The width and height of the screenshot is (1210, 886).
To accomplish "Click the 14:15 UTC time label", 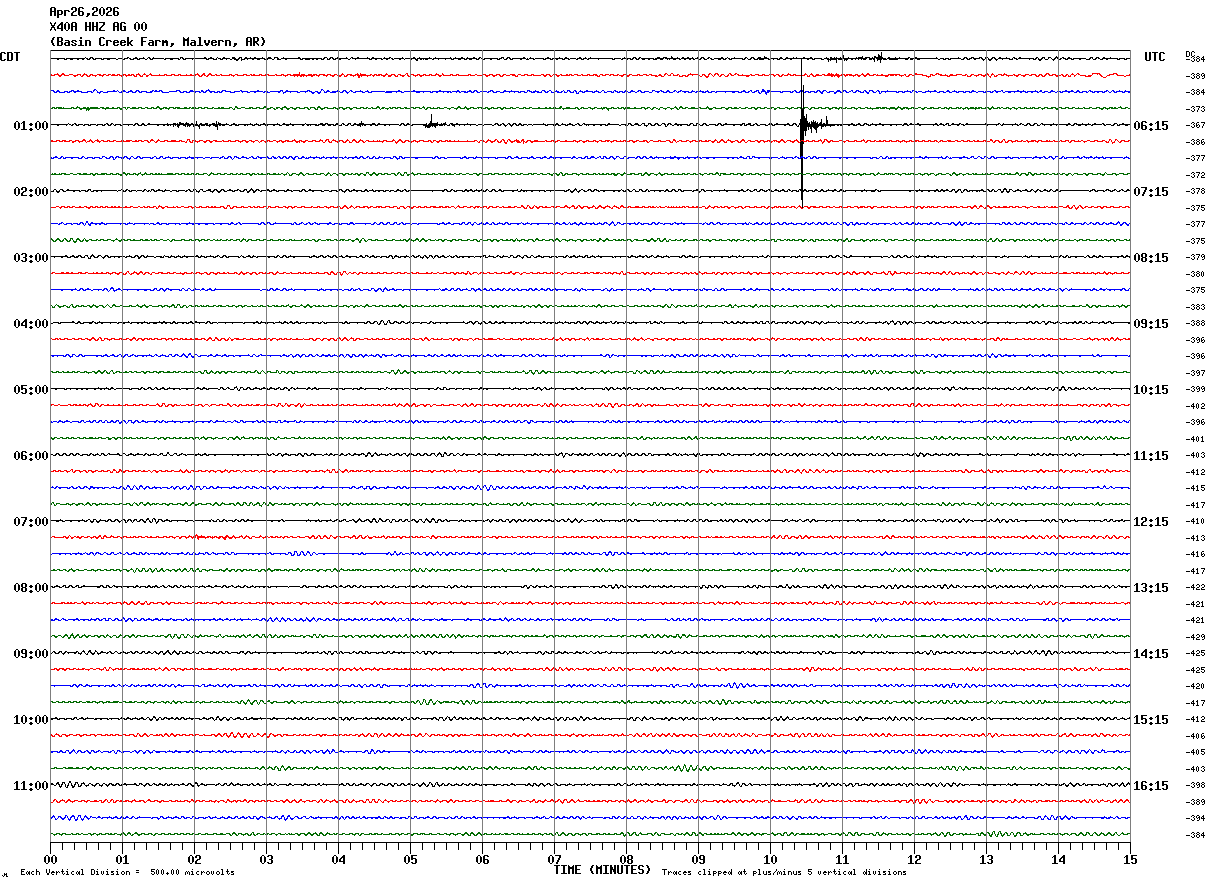I will click(1150, 653).
